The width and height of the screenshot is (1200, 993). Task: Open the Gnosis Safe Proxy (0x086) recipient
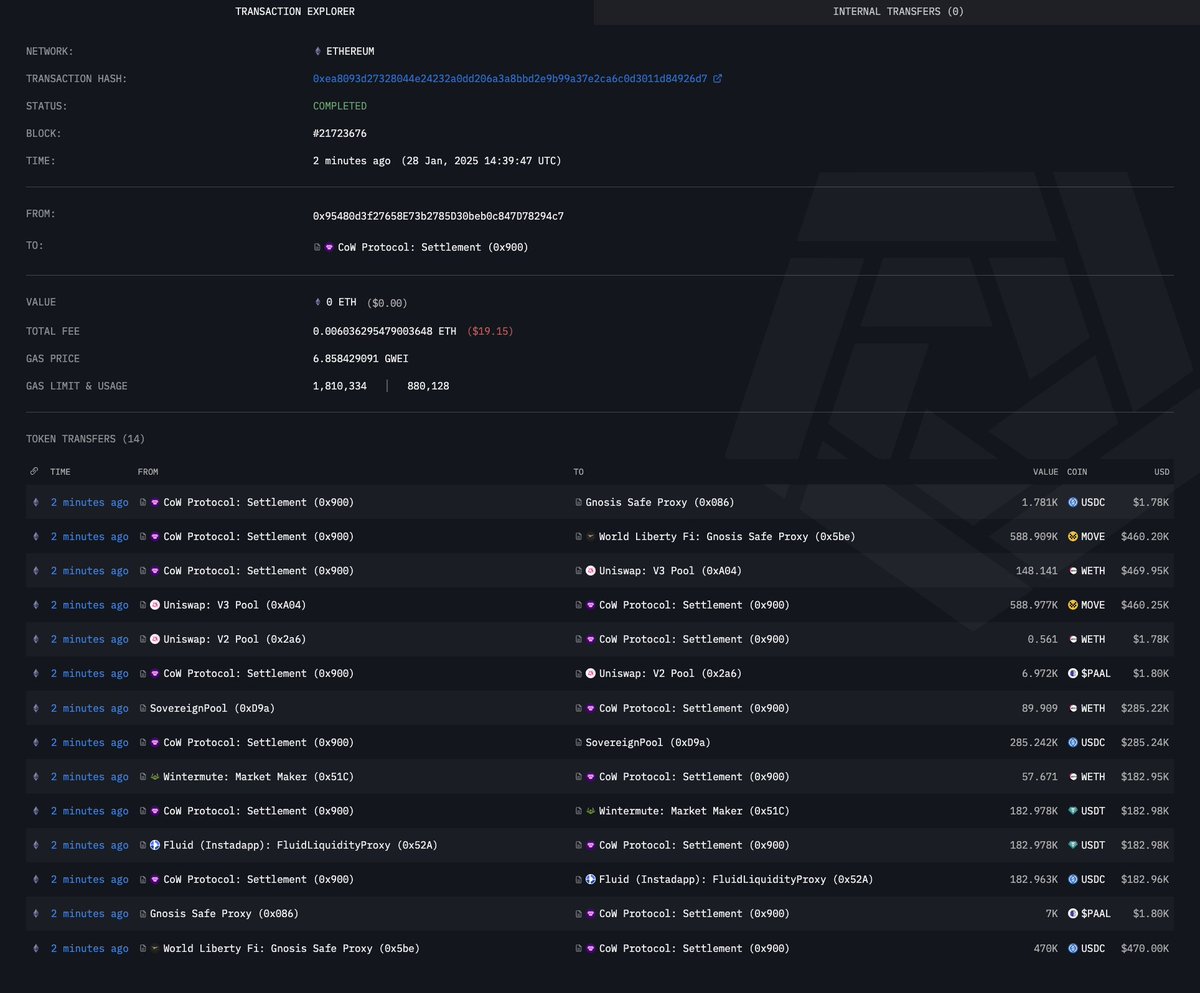tap(659, 502)
